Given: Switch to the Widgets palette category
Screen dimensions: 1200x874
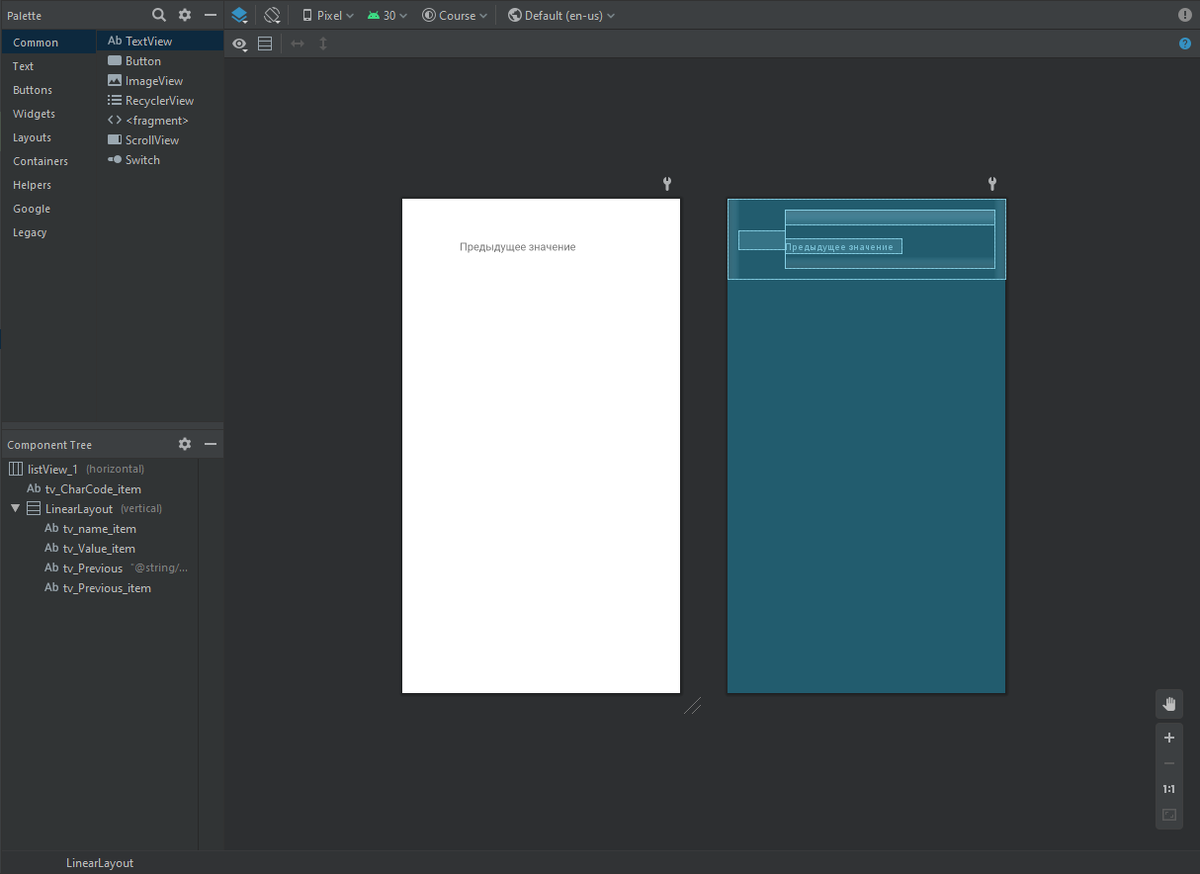Looking at the screenshot, I should pos(34,114).
